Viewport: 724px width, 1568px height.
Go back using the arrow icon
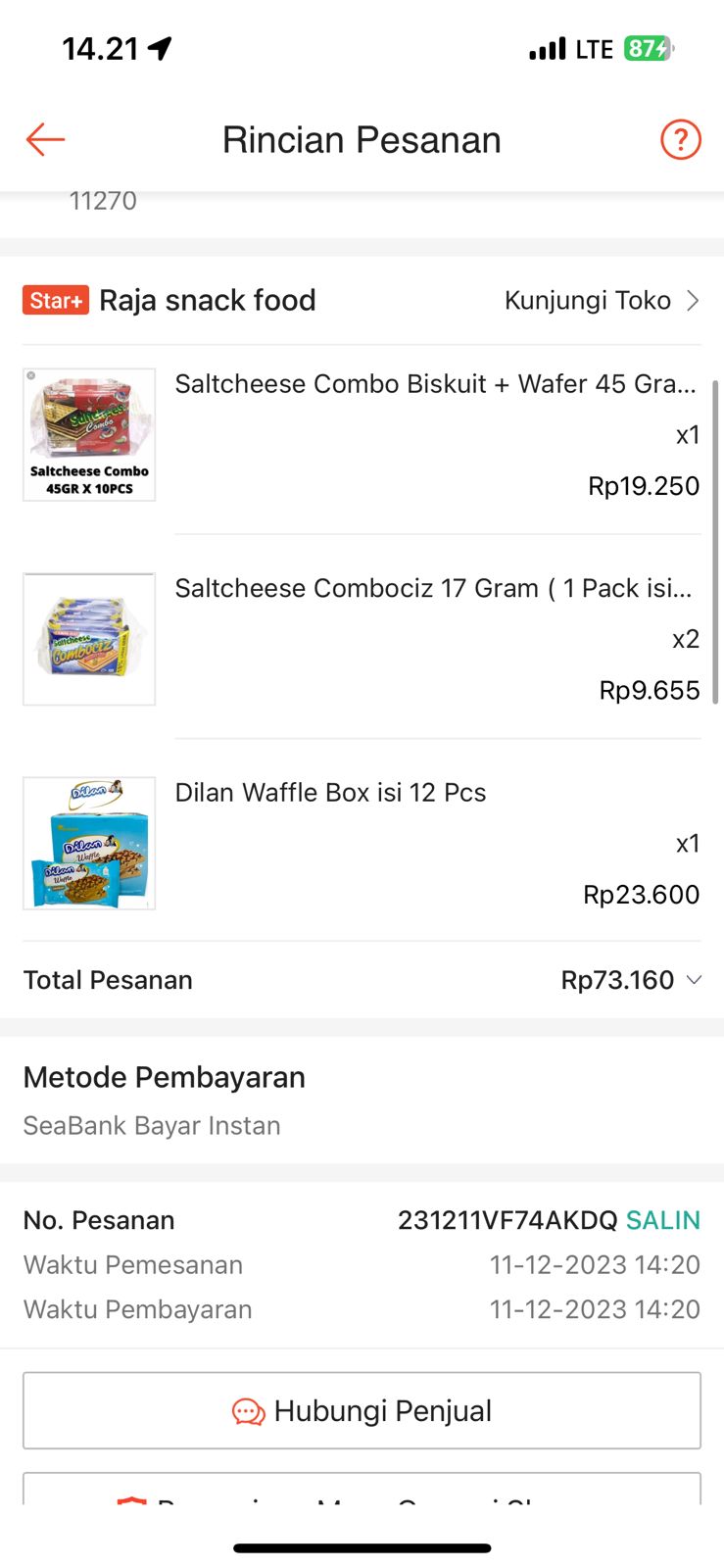click(x=45, y=140)
